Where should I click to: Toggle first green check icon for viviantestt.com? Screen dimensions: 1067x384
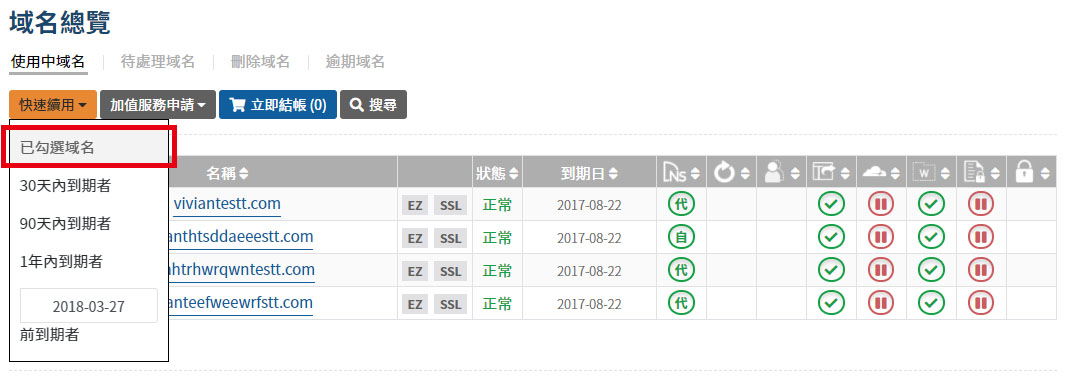[x=830, y=204]
